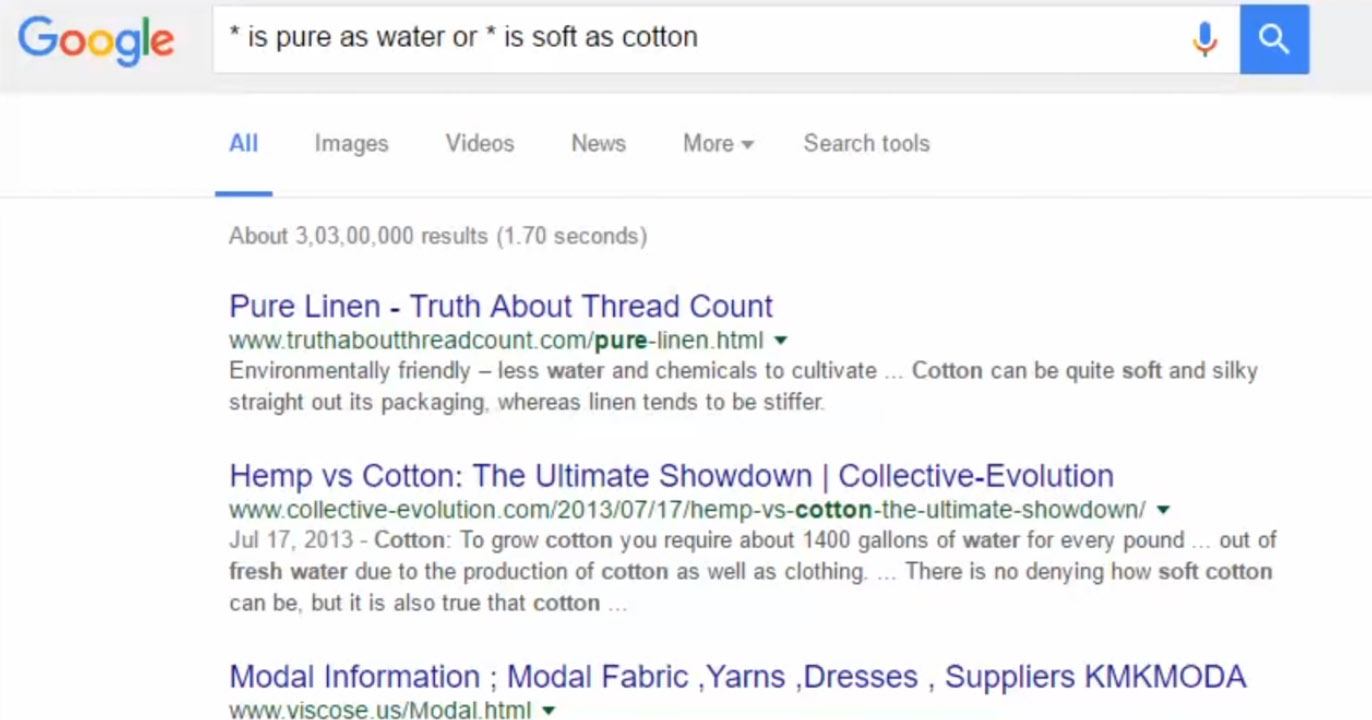Click the viscose.us/Modal.html green URL
1372x720 pixels.
pos(380,711)
